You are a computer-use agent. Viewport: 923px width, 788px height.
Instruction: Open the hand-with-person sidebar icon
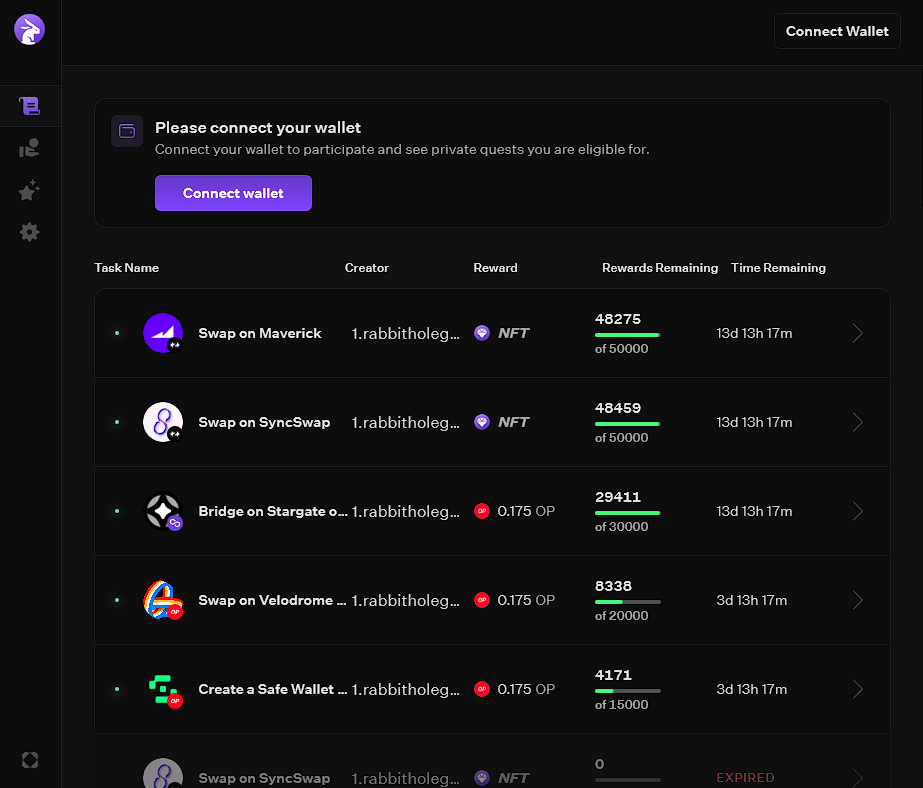pyautogui.click(x=30, y=149)
